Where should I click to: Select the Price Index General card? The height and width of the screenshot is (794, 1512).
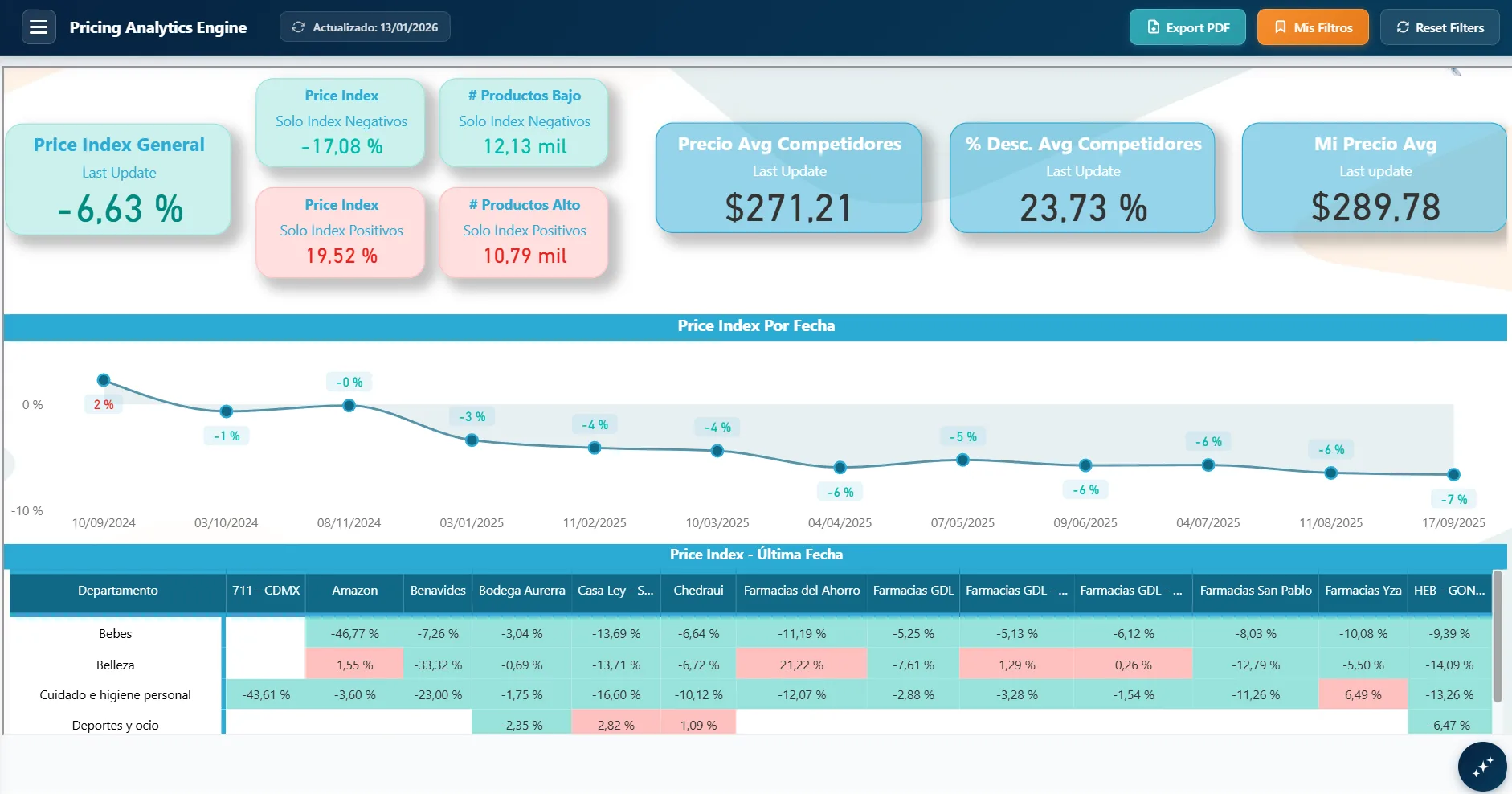point(119,179)
